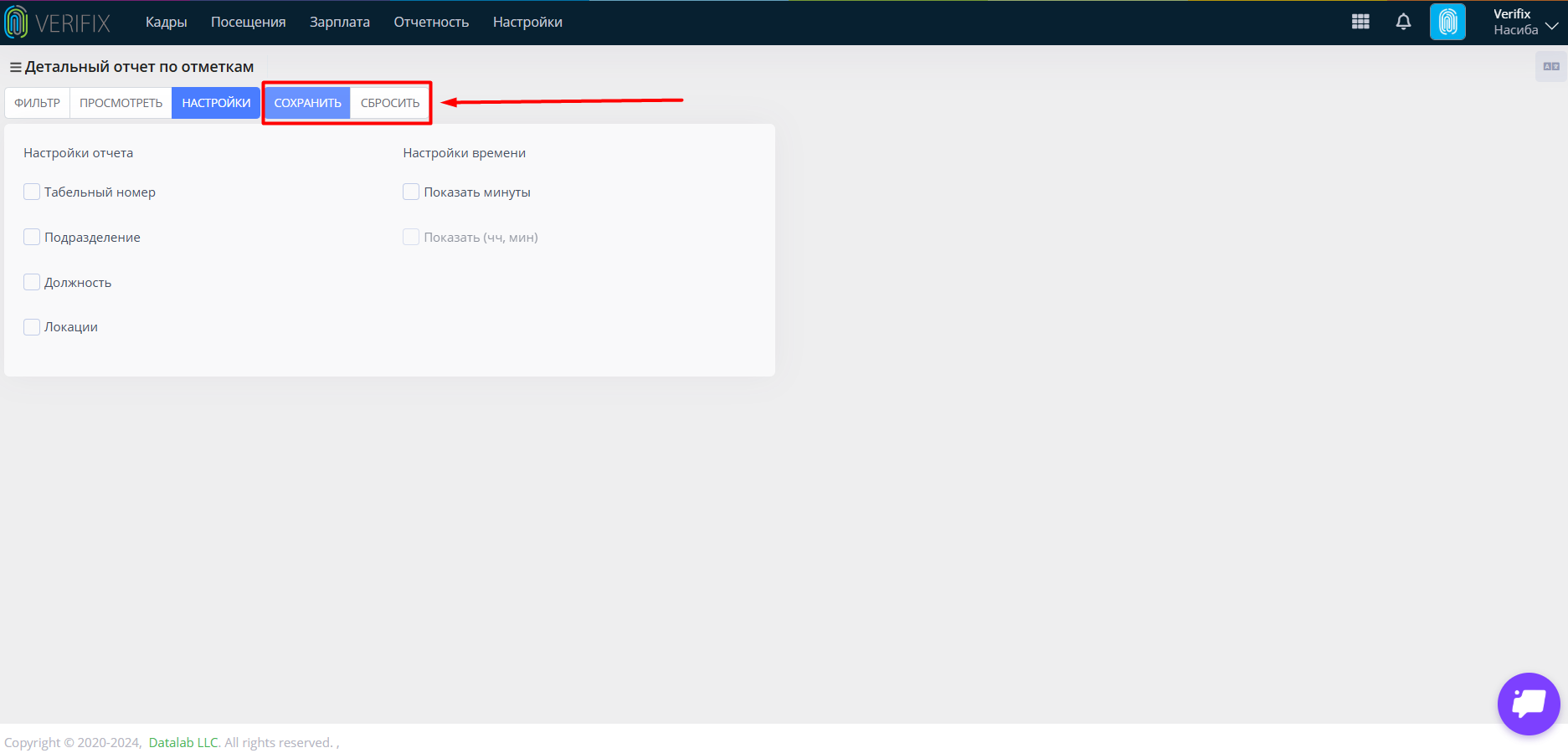Click the Настройки времени heading
Screen dimensions: 1568x753
[464, 152]
